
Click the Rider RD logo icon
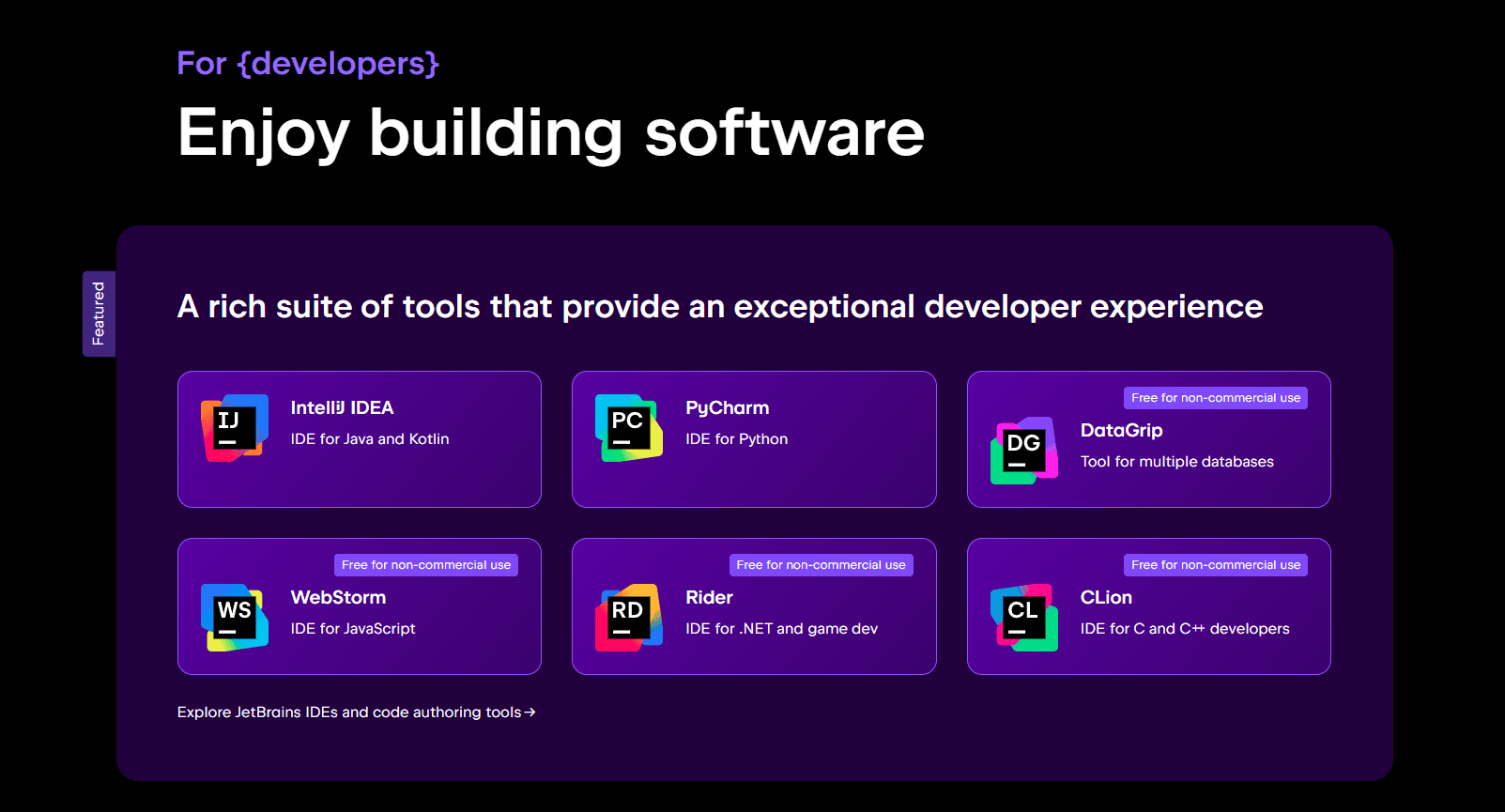(629, 618)
